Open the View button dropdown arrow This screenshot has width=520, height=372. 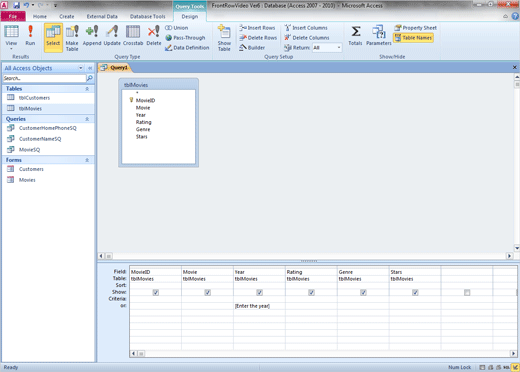coord(11,49)
